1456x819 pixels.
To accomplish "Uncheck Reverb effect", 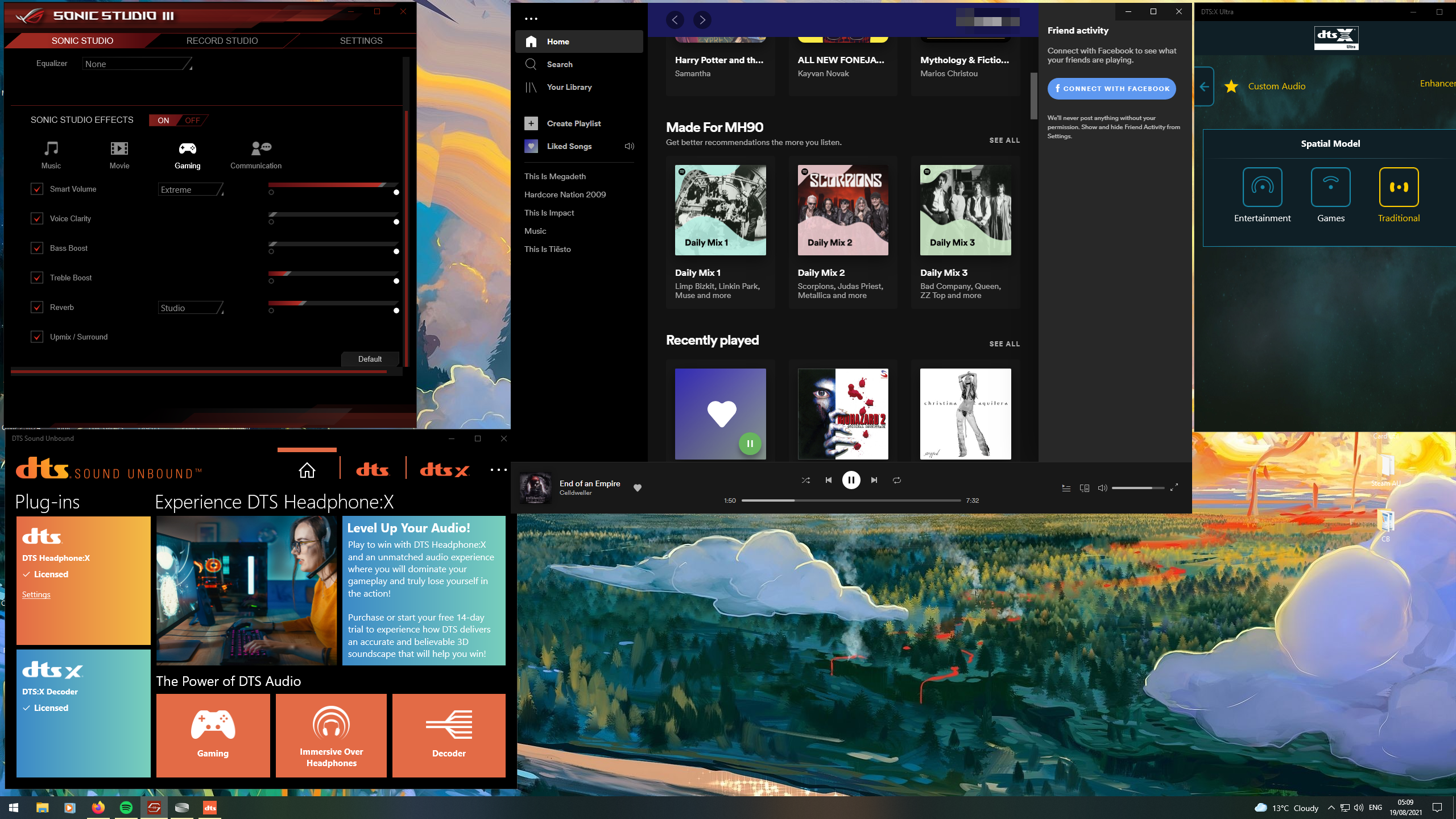I will tap(37, 307).
